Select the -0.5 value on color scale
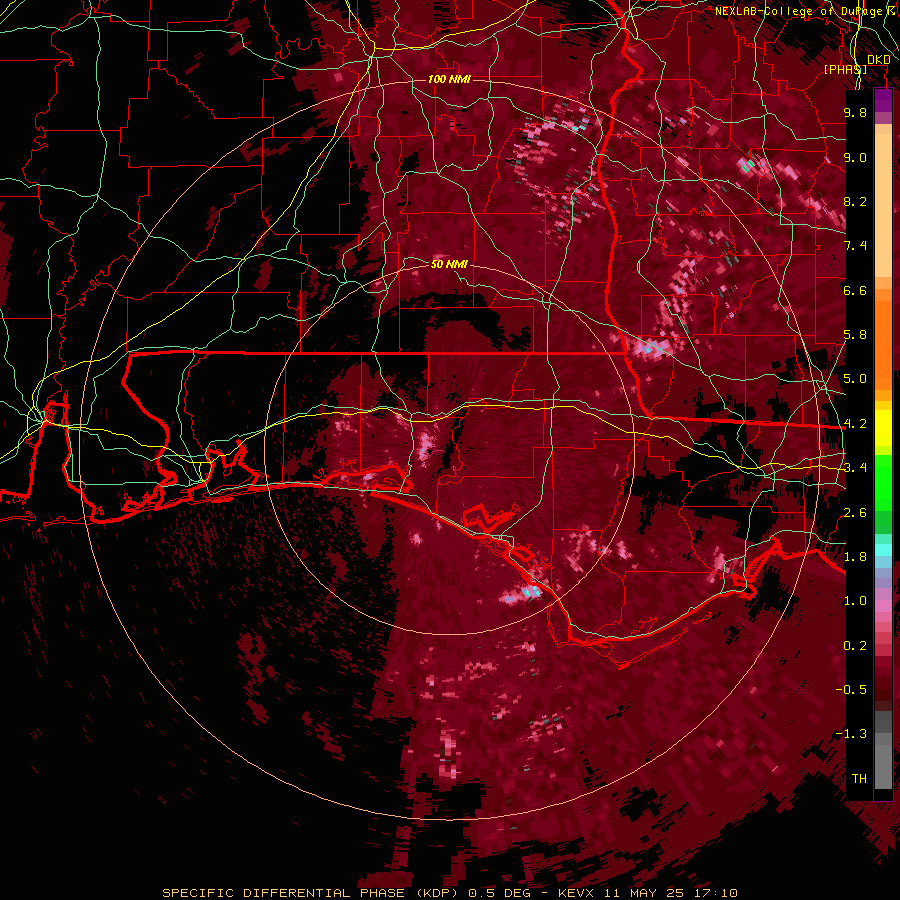Viewport: 900px width, 900px height. click(851, 690)
